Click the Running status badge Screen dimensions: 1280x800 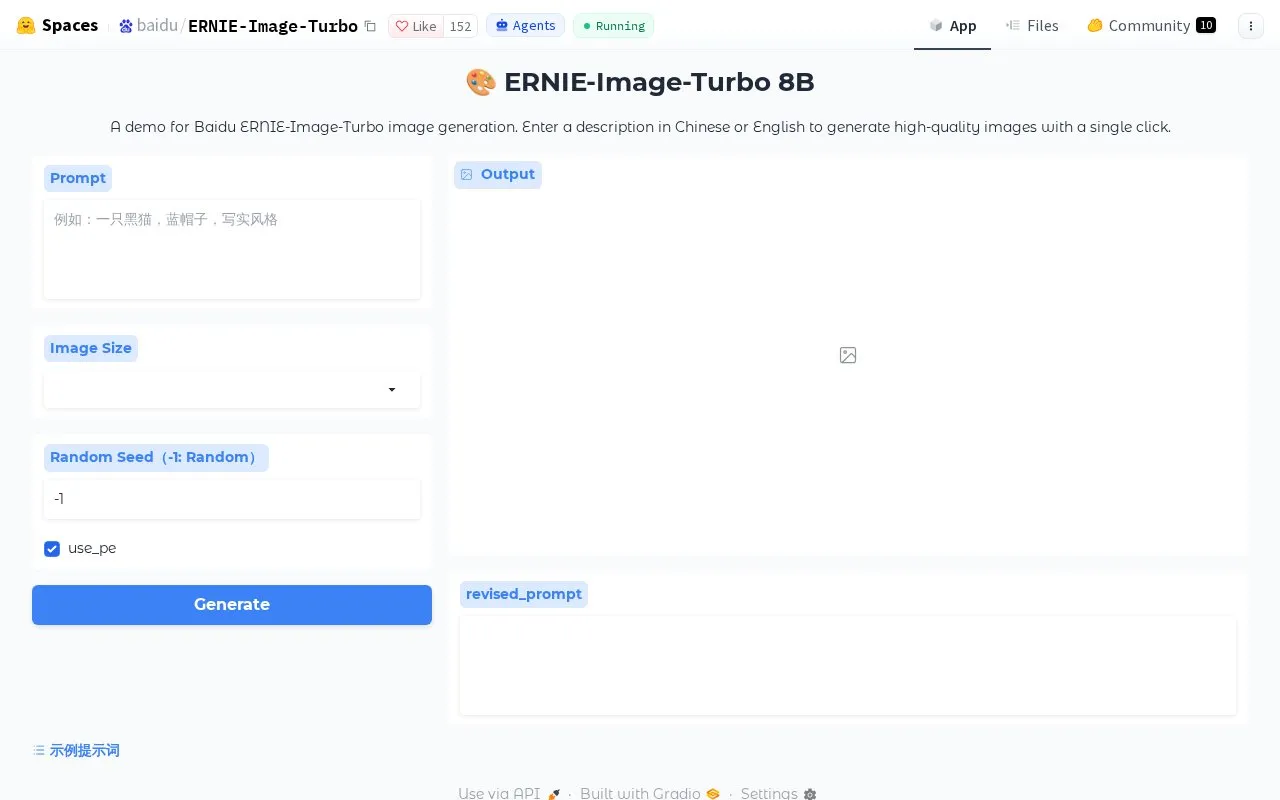[x=613, y=26]
